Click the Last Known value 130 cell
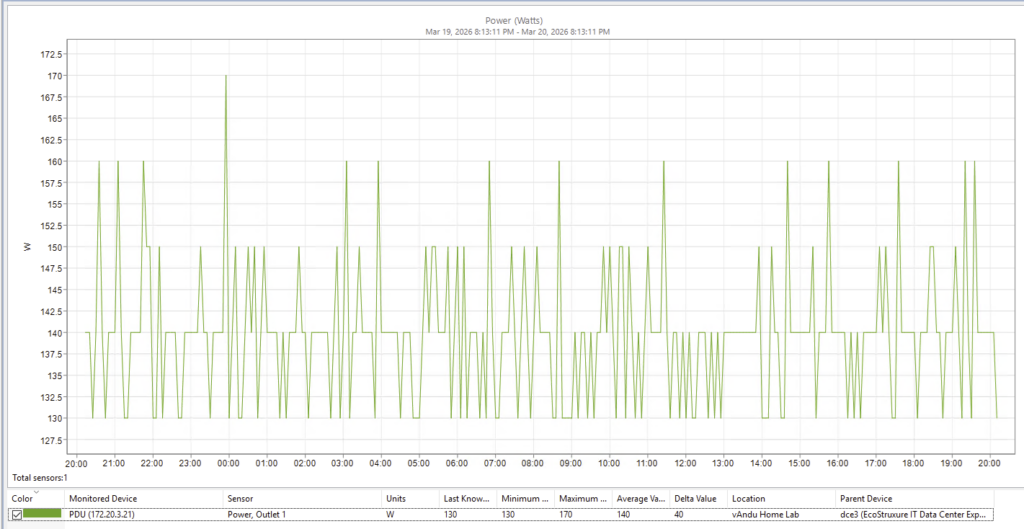 coord(468,515)
